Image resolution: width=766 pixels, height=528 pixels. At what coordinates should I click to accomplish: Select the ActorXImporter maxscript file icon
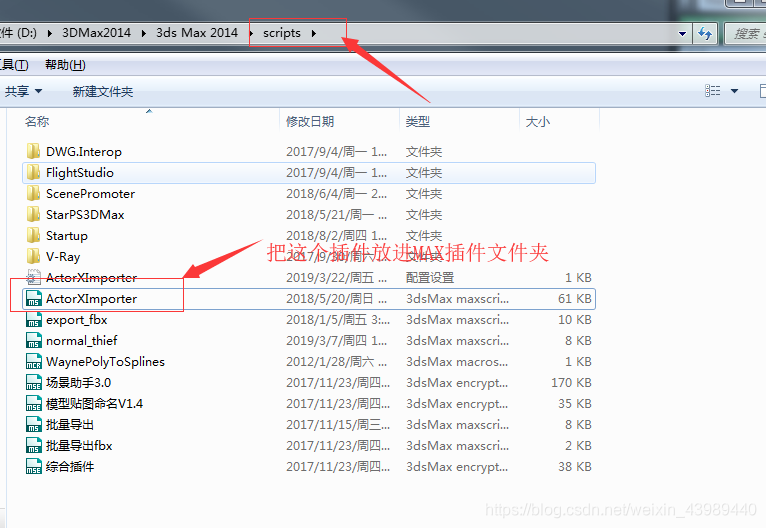pos(33,298)
